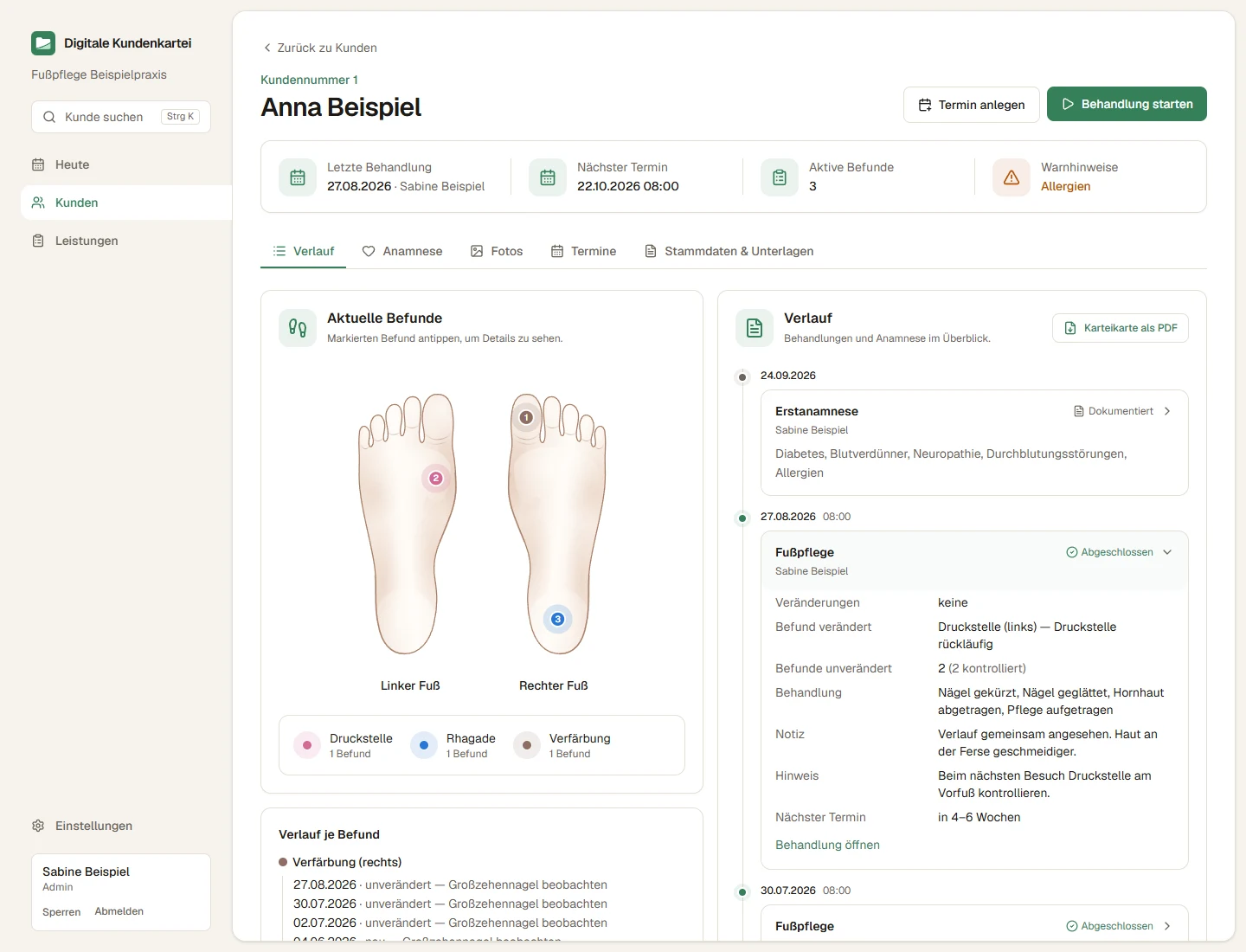Download Karteikarte als PDF
This screenshot has height=952, width=1246.
(1121, 328)
